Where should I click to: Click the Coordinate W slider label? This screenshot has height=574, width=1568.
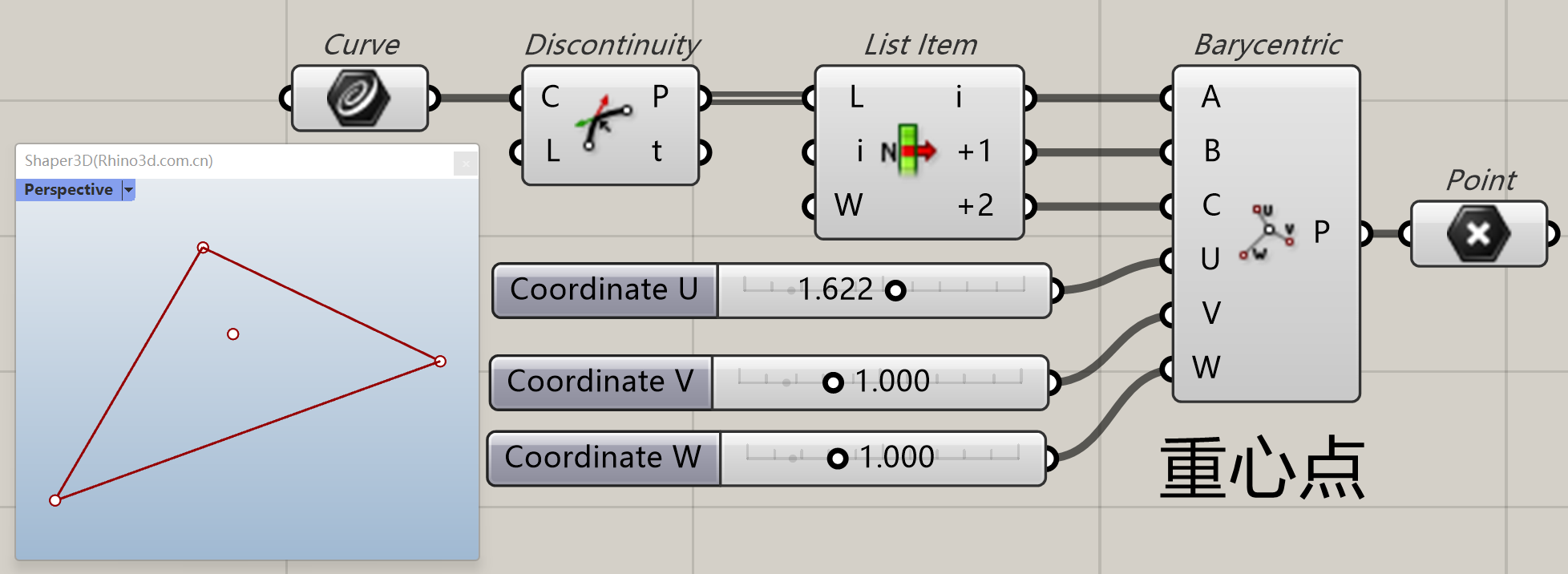pyautogui.click(x=603, y=459)
